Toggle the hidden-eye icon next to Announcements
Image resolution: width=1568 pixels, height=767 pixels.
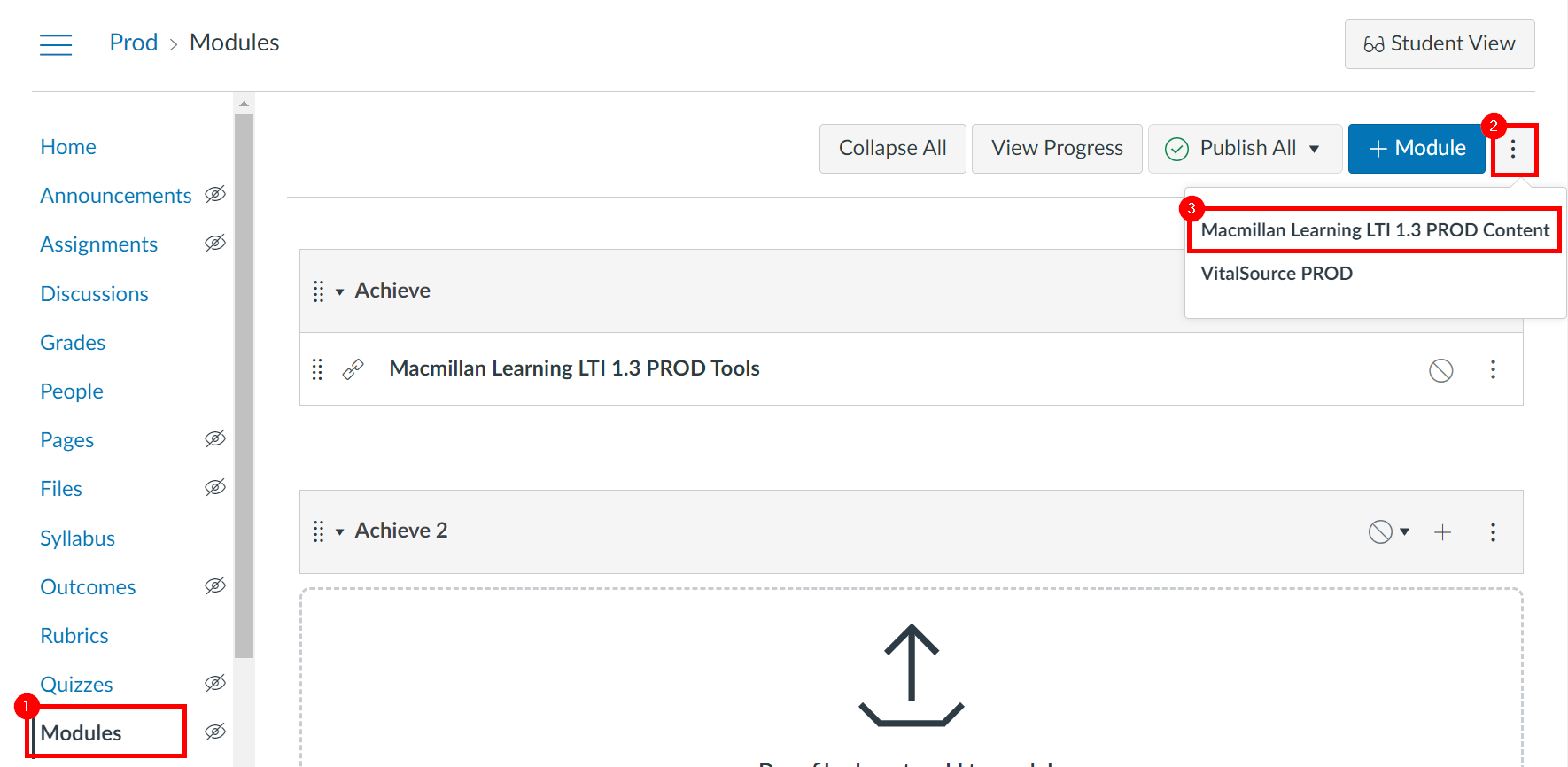click(214, 195)
